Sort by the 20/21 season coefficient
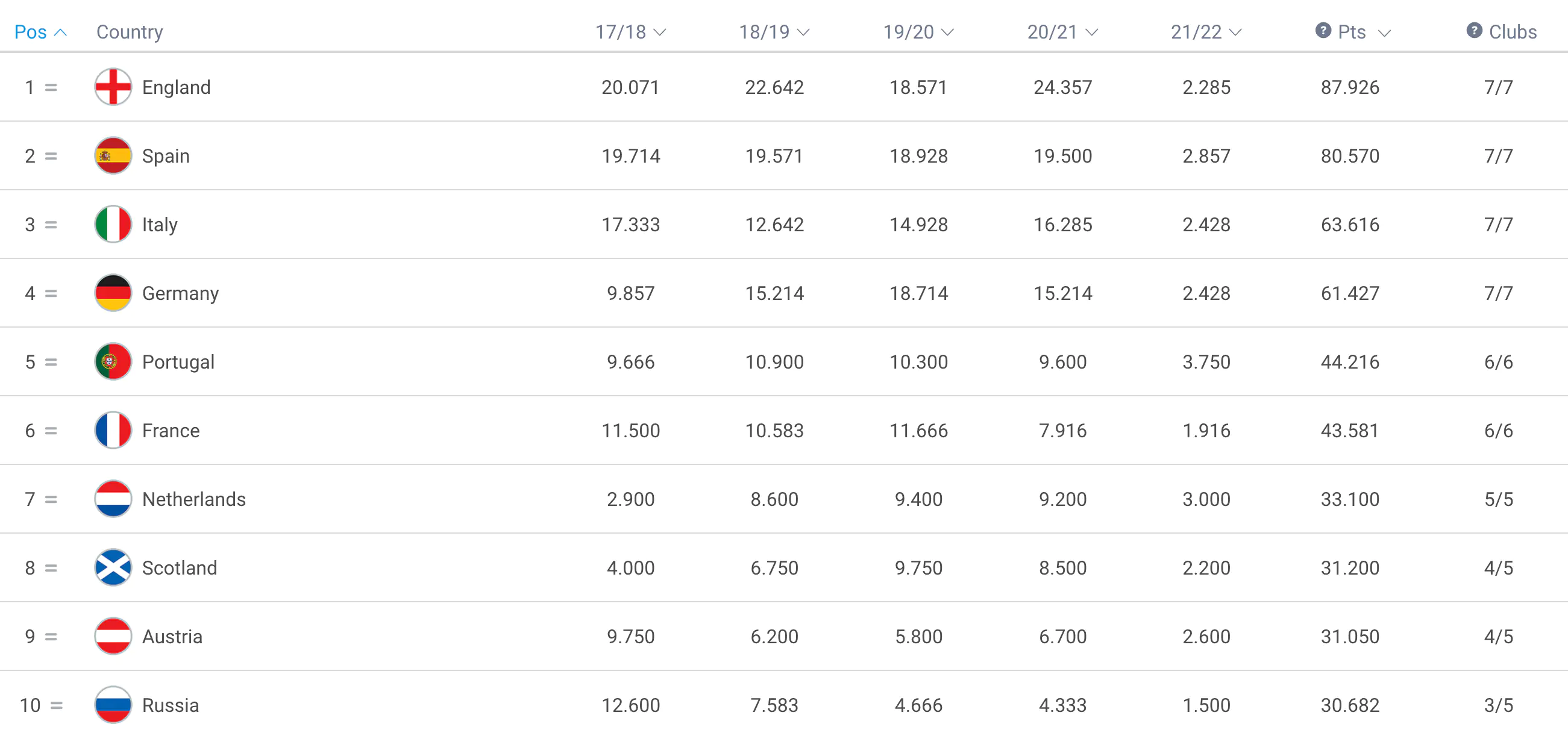The width and height of the screenshot is (1568, 736). pos(1062,32)
